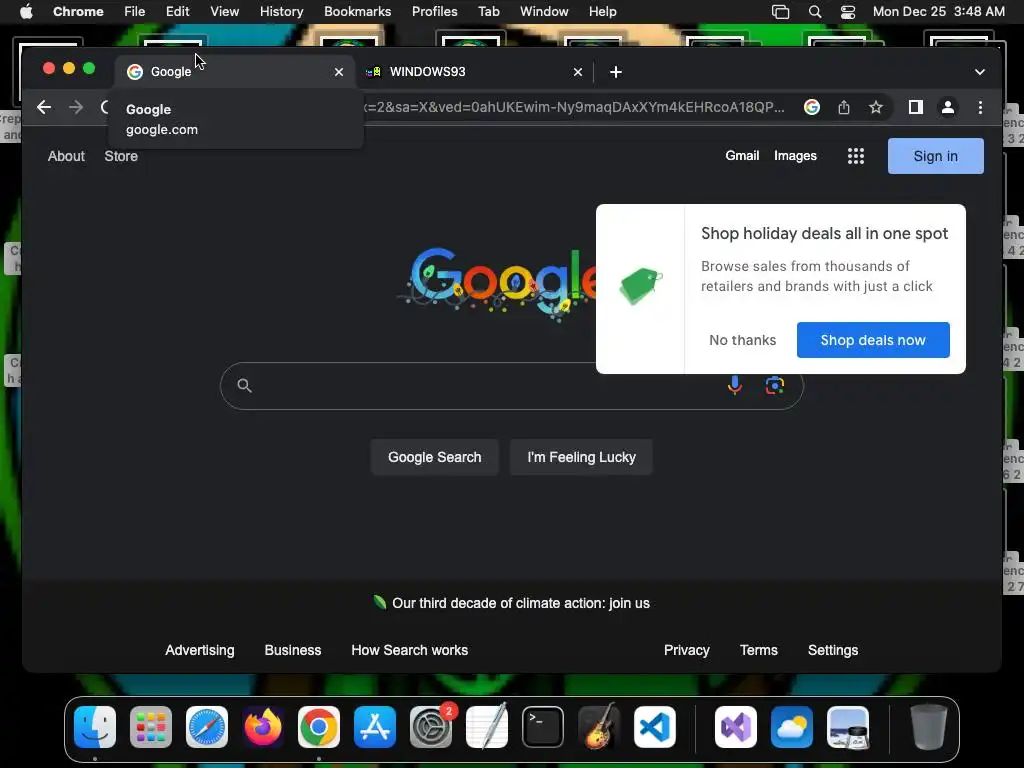Open the Bookmarks menu
1024x768 pixels.
click(357, 12)
